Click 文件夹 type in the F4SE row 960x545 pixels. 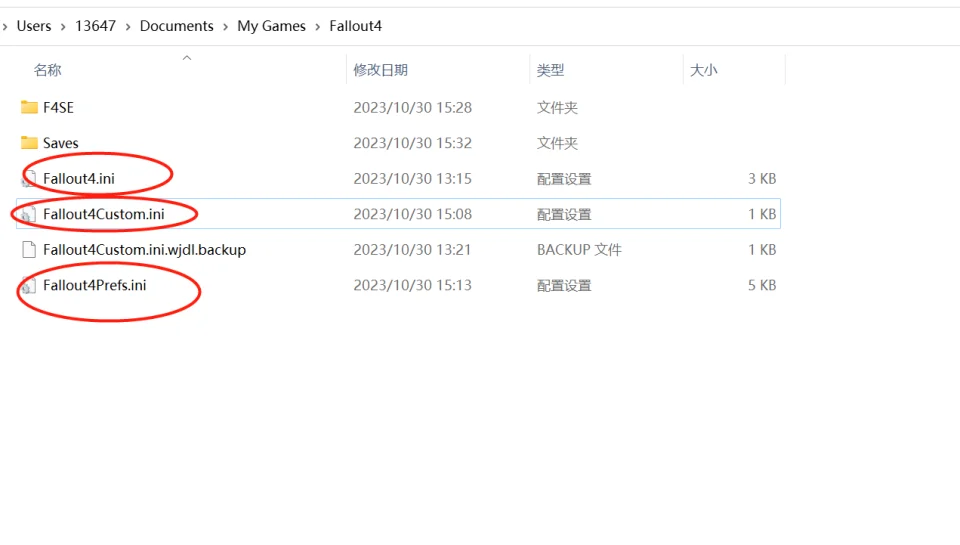(x=557, y=108)
